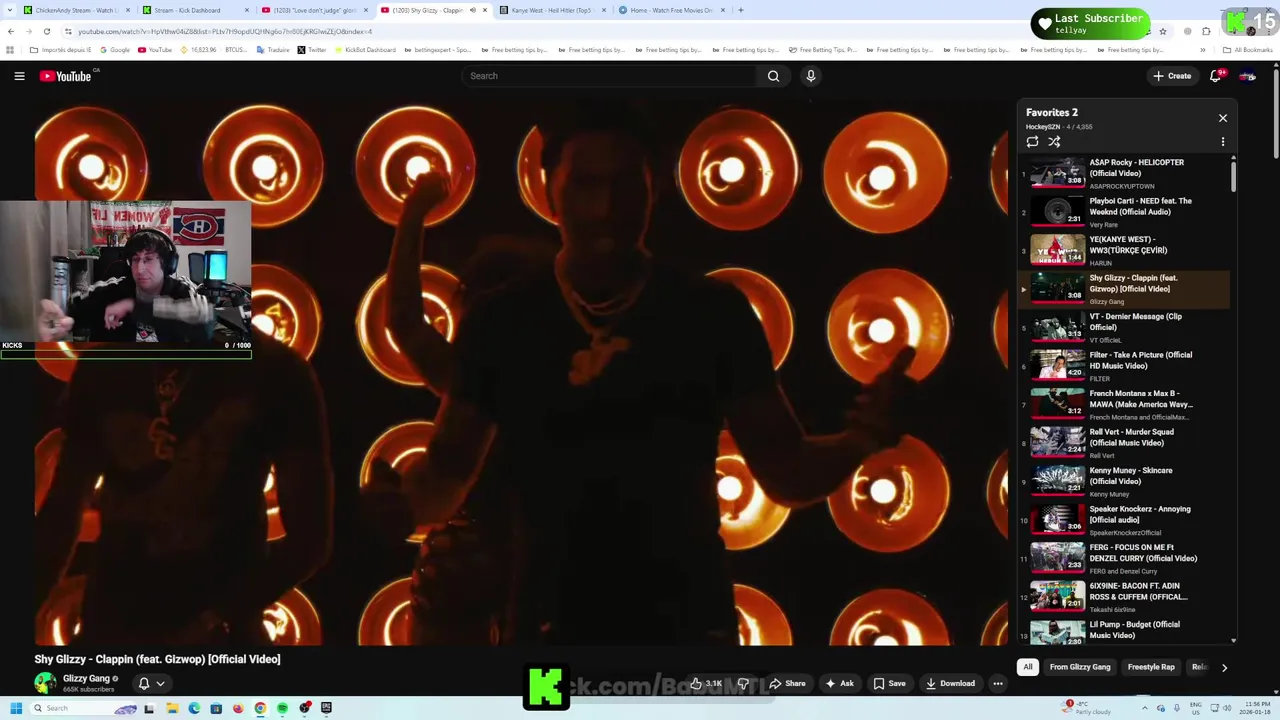Open Glizzy Gang channel avatar
This screenshot has width=1280, height=720.
click(x=45, y=683)
